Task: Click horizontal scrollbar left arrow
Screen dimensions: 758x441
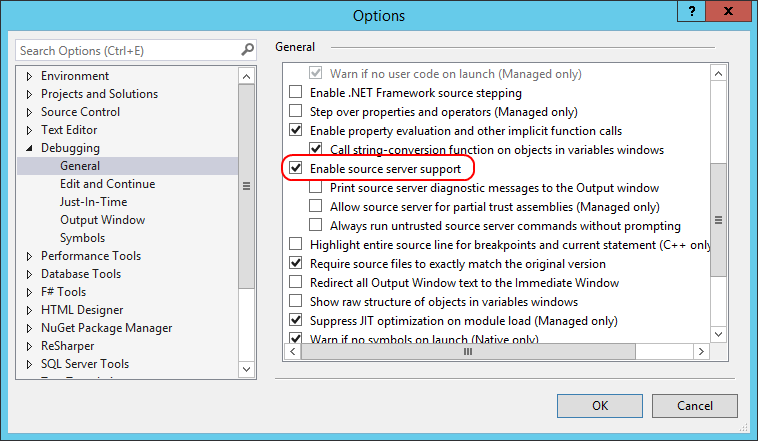Action: point(292,352)
